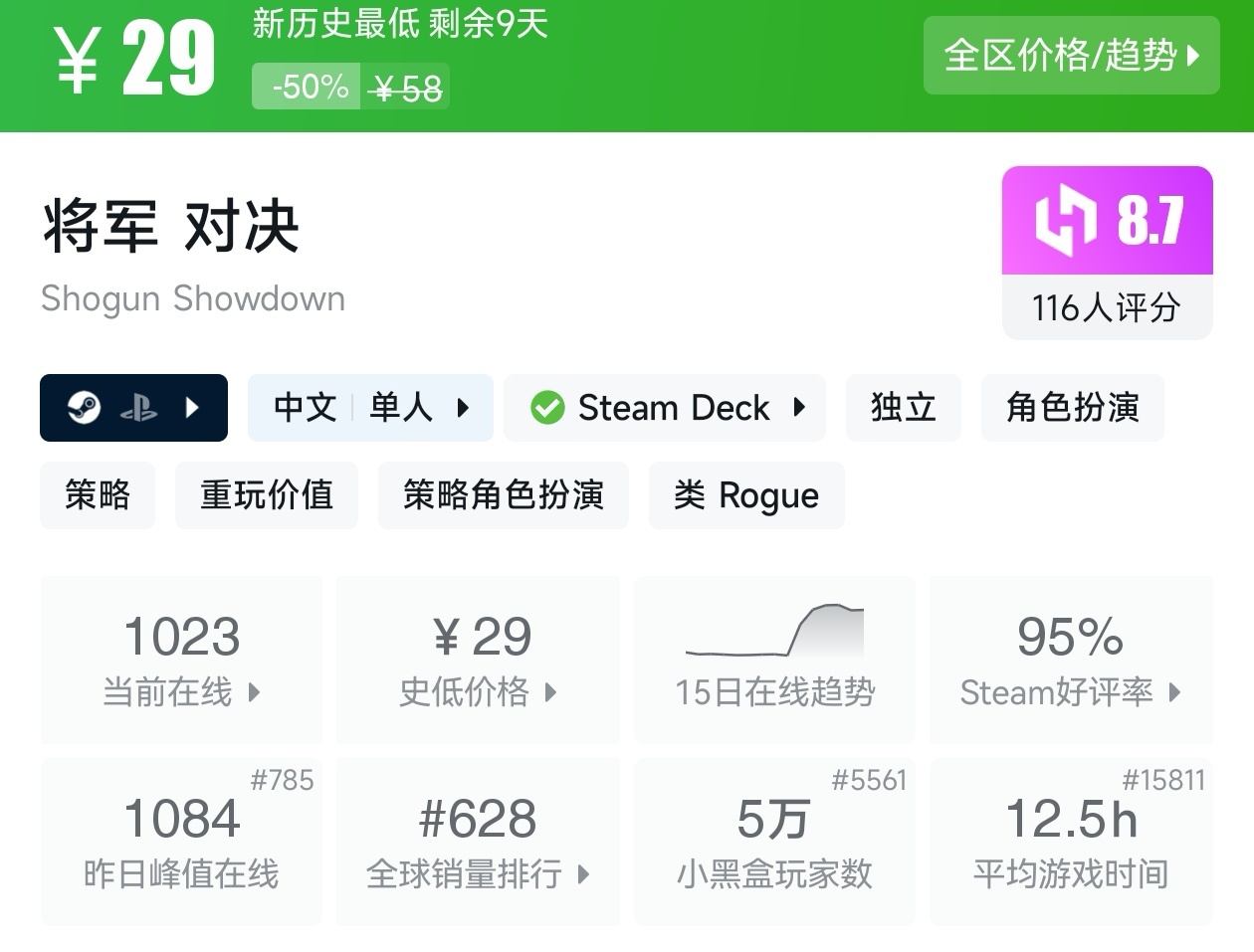Select the 独立 tag

[903, 408]
